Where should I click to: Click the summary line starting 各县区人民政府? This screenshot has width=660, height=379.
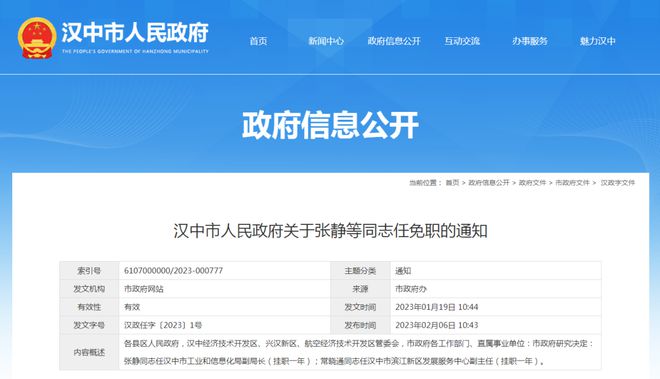click(359, 343)
